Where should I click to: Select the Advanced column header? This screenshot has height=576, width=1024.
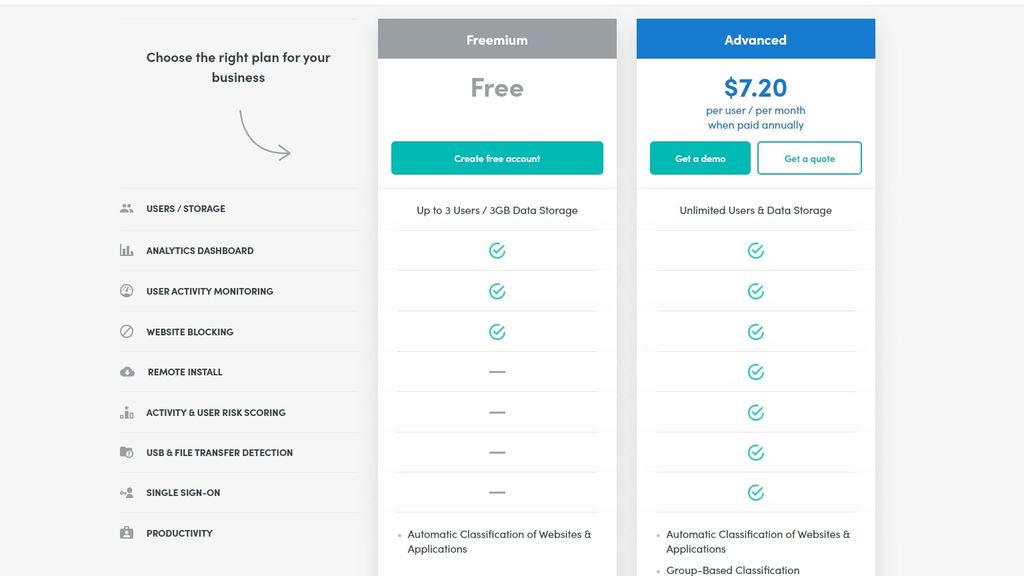click(x=755, y=39)
